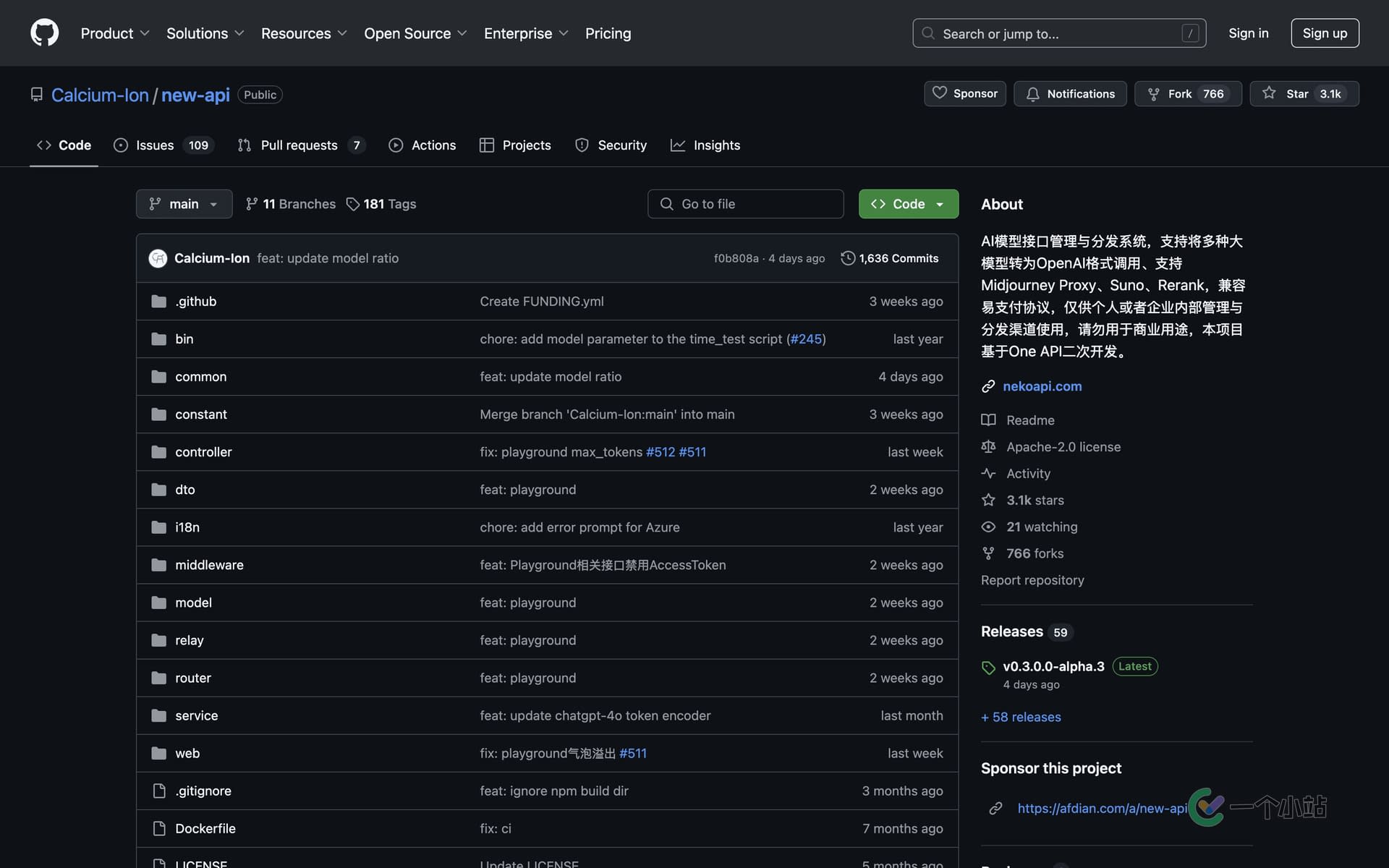Click the star icon in Star button
1389x868 pixels.
(x=1269, y=93)
